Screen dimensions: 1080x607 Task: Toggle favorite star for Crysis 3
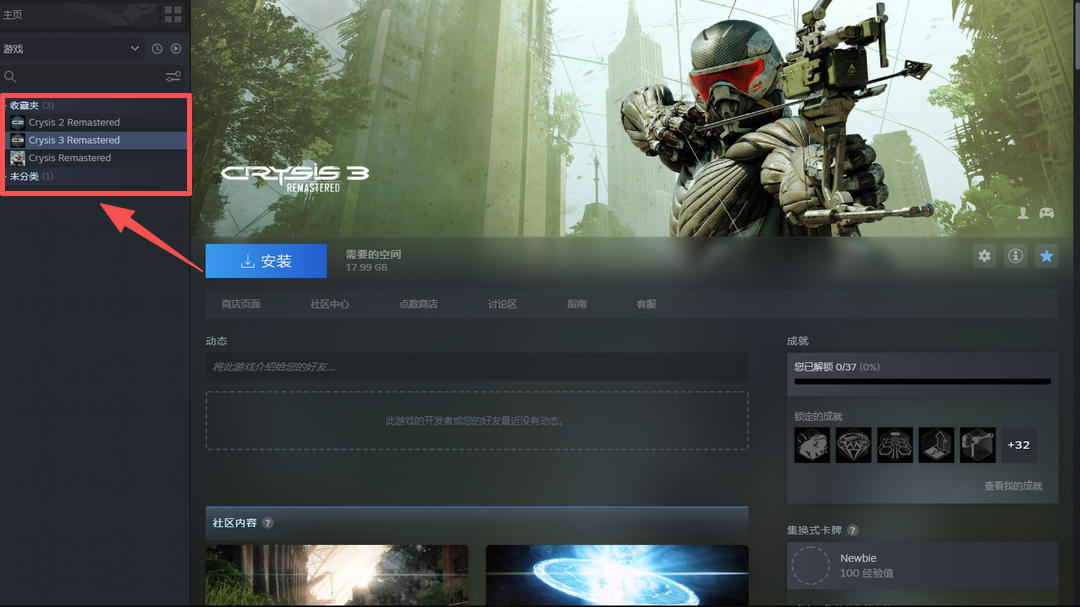pos(1046,257)
